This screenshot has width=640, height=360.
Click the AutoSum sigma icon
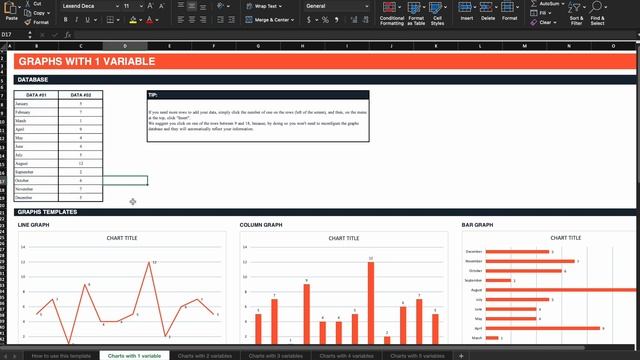(x=534, y=4)
